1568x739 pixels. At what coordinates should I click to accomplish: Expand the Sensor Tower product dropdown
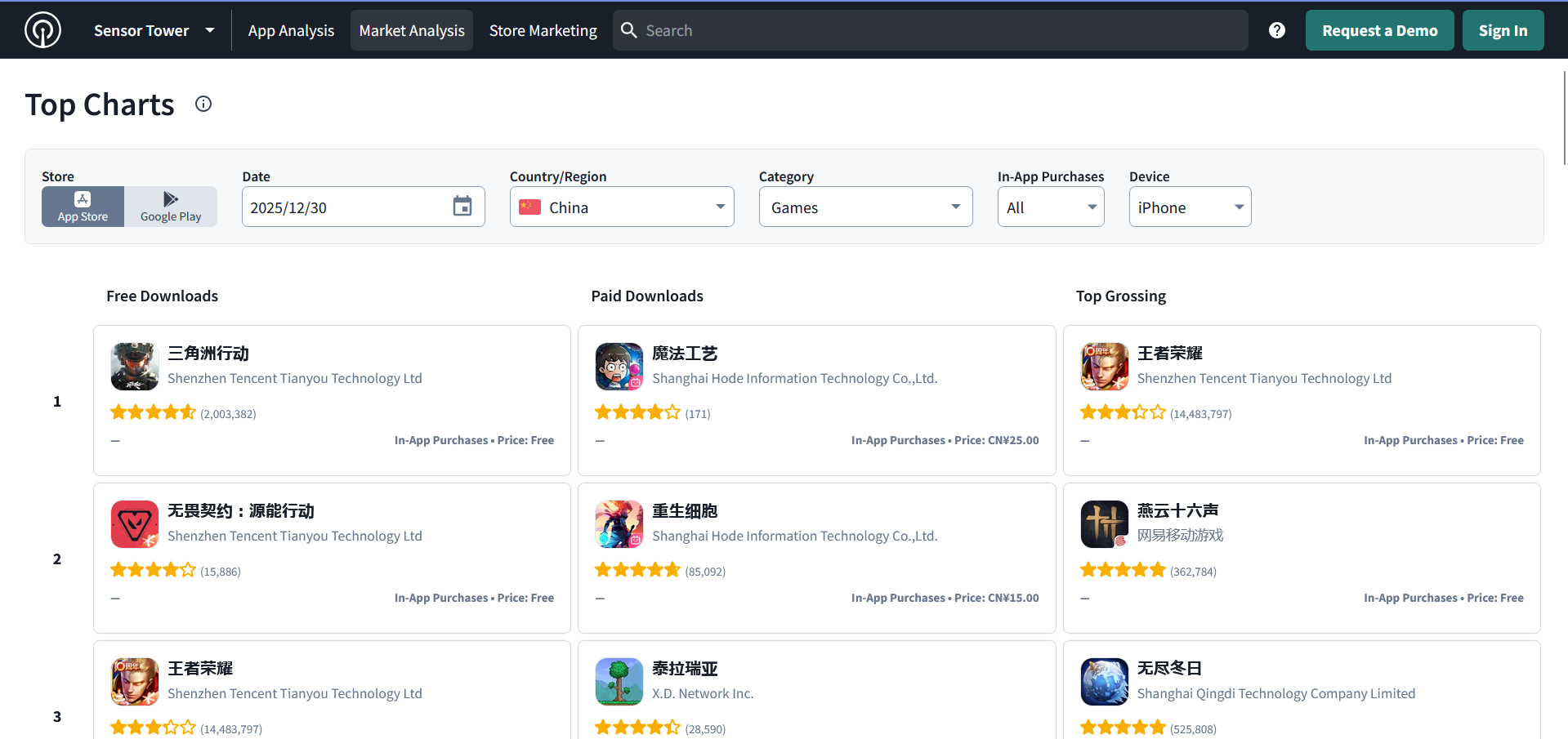154,30
